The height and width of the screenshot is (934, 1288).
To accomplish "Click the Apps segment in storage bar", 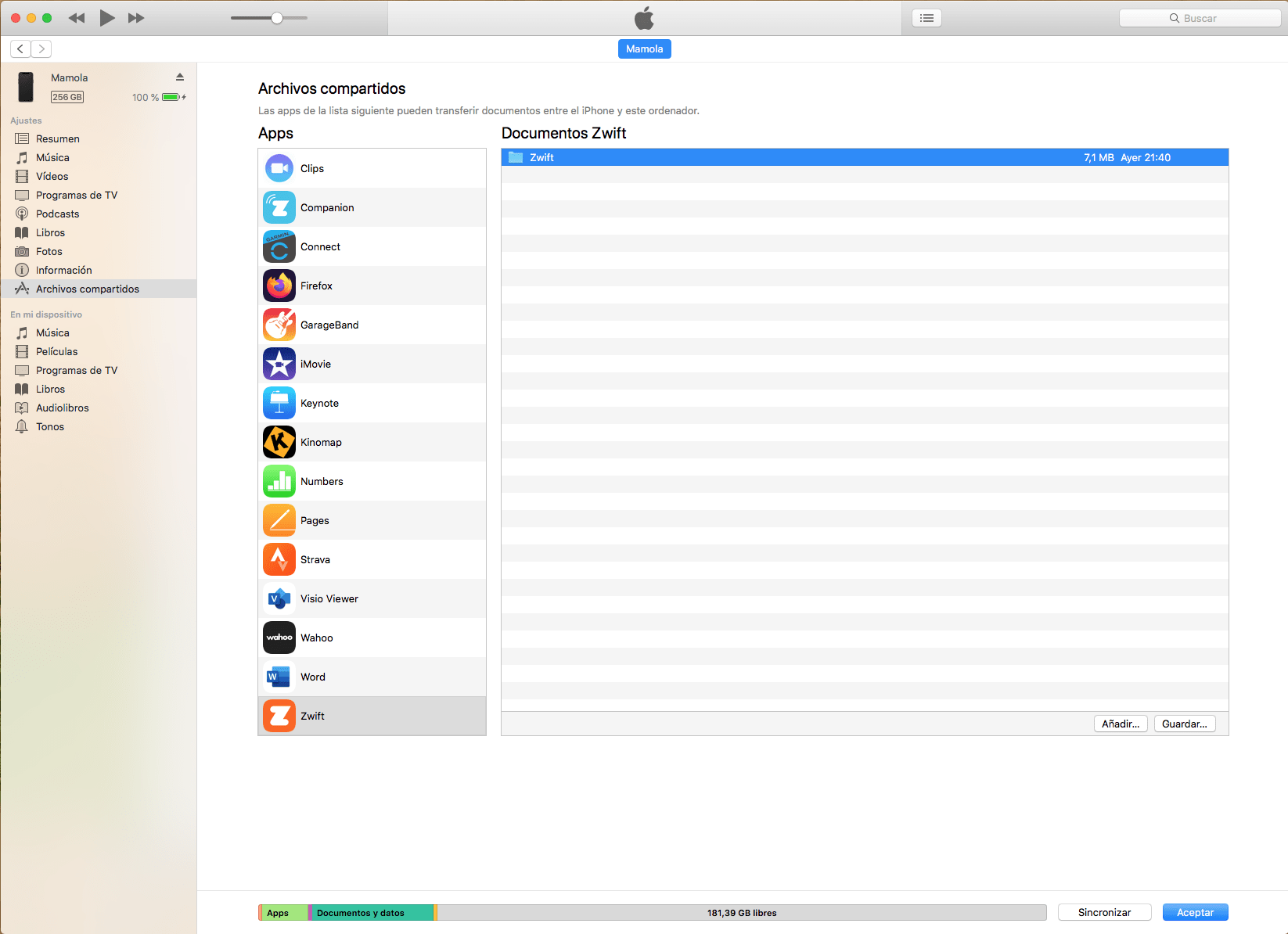I will pyautogui.click(x=283, y=913).
